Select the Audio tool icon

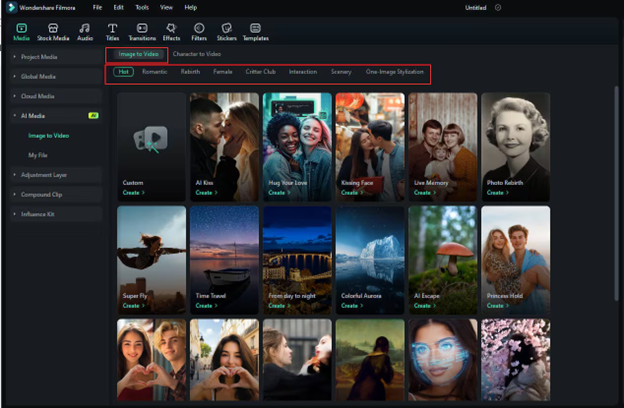tap(85, 30)
